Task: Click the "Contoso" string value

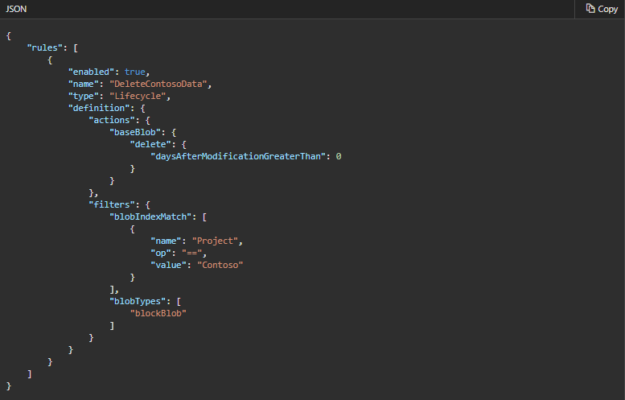Action: click(220, 265)
